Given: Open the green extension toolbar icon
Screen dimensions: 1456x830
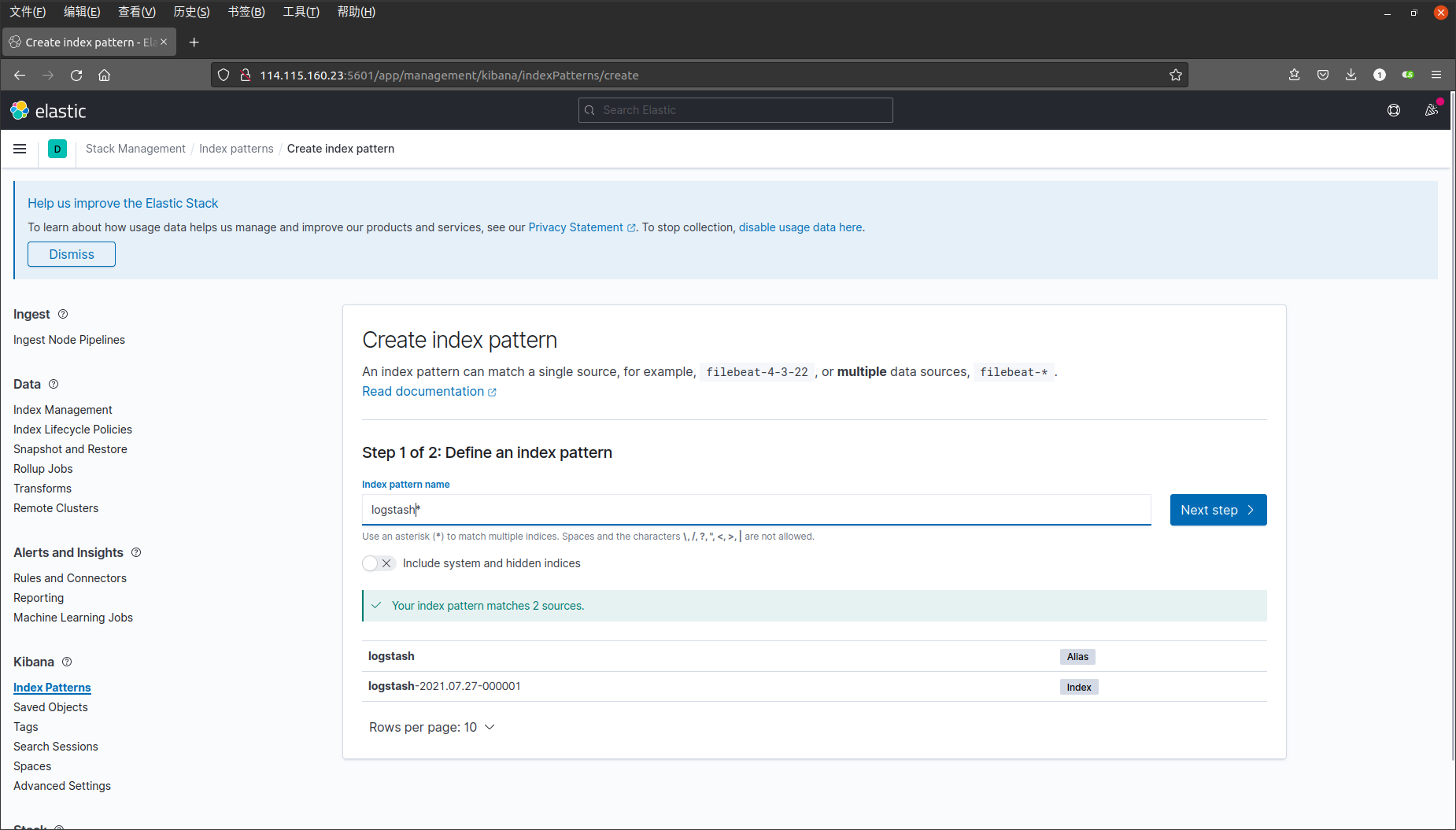Looking at the screenshot, I should click(x=1408, y=76).
